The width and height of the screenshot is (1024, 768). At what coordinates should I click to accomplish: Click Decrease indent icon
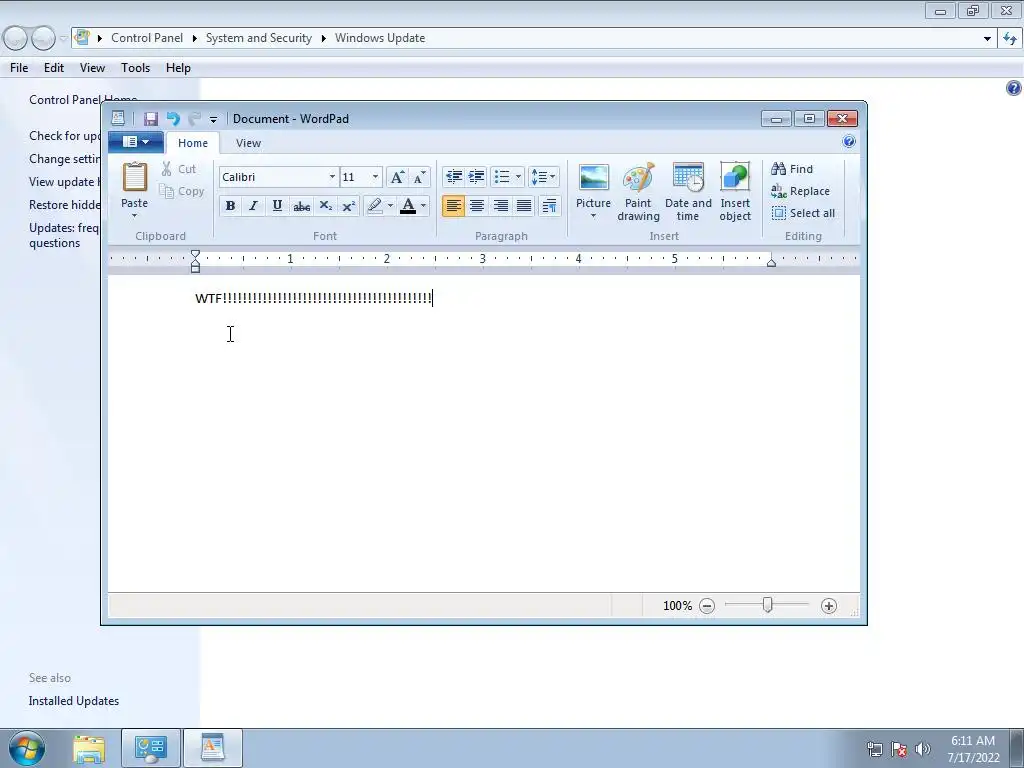[454, 177]
